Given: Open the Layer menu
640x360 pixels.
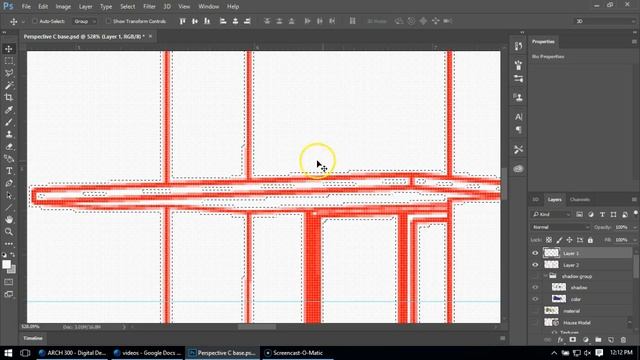Looking at the screenshot, I should 85,7.
